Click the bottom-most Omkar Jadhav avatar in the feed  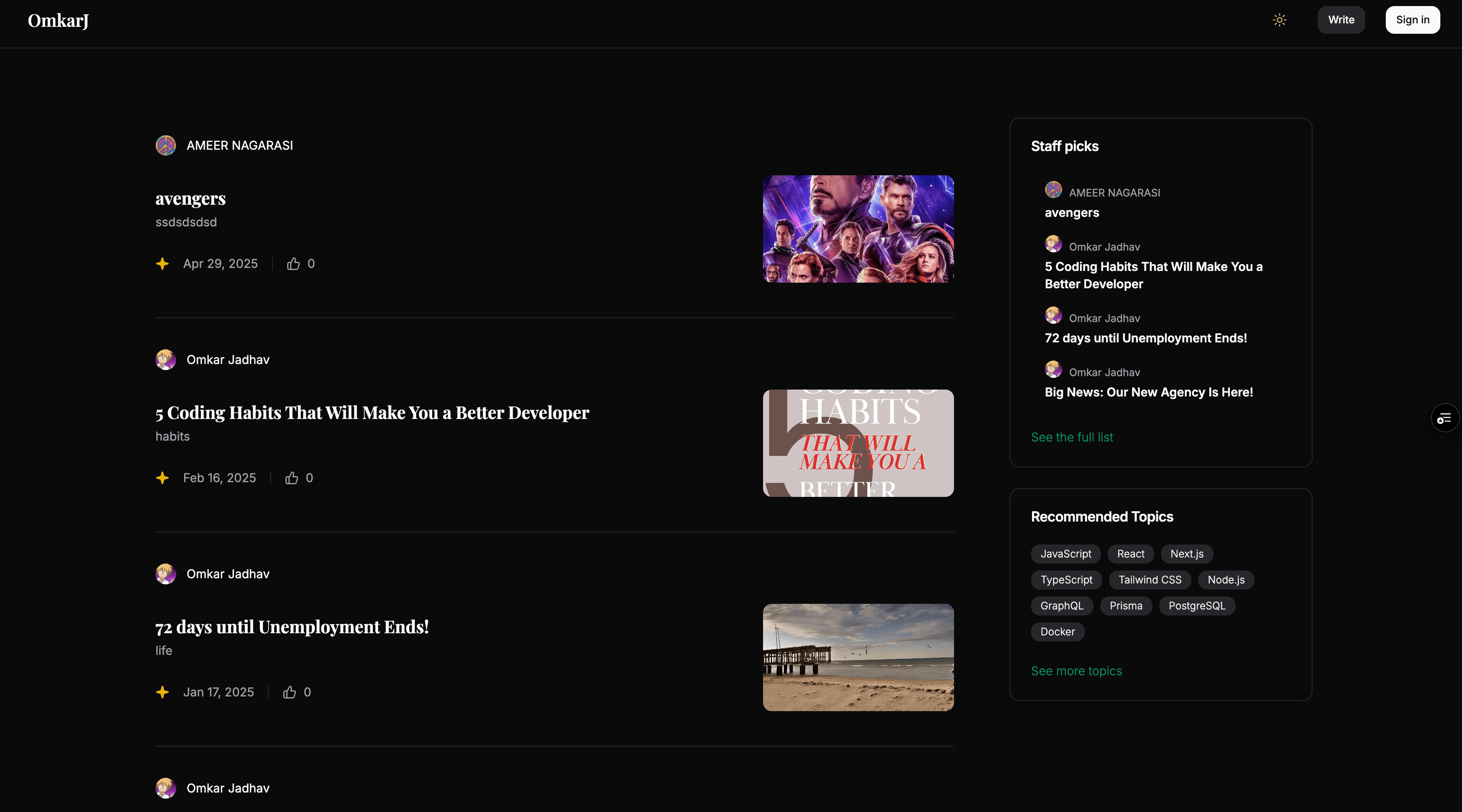(166, 788)
